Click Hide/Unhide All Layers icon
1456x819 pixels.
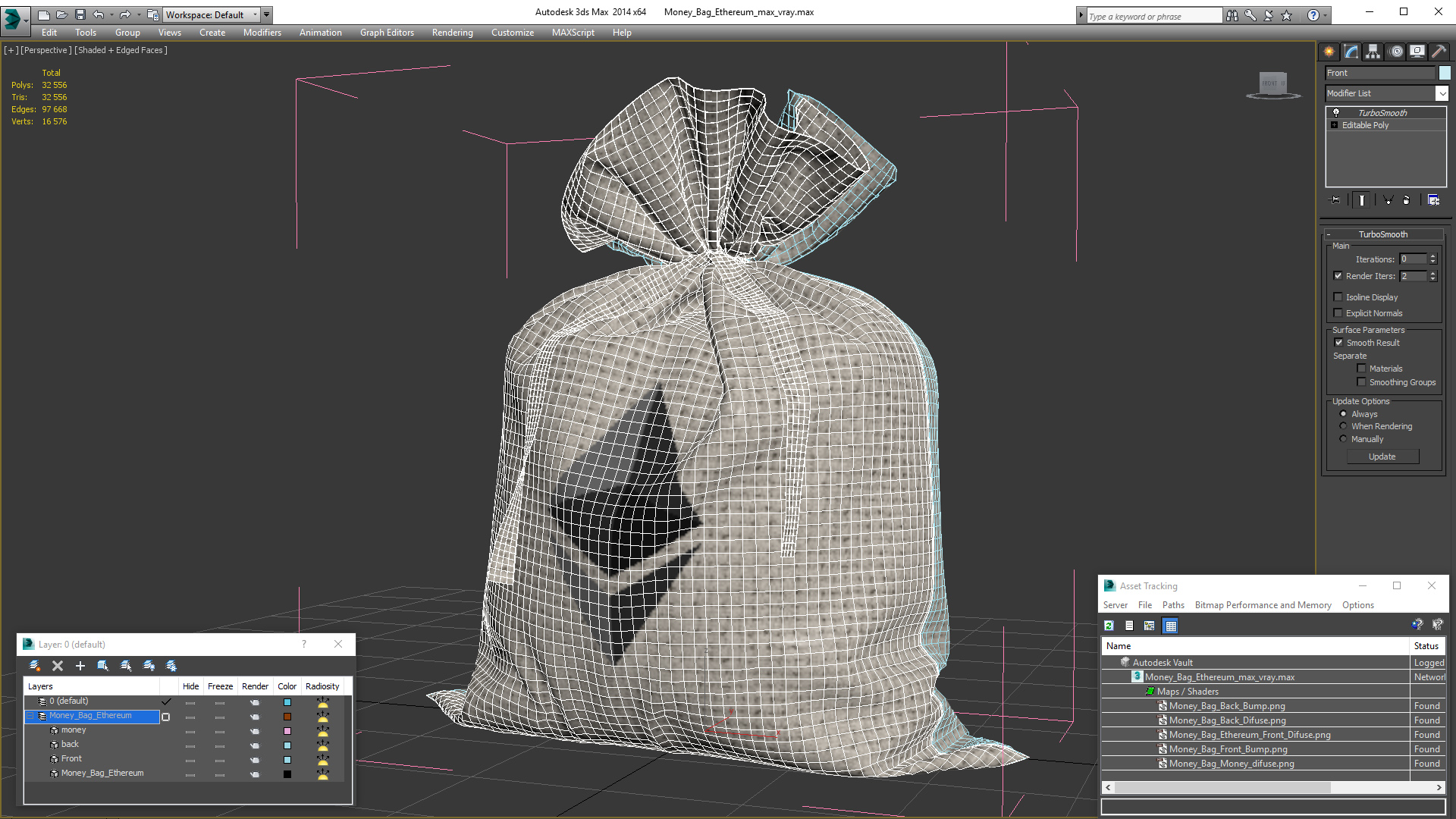click(x=149, y=666)
